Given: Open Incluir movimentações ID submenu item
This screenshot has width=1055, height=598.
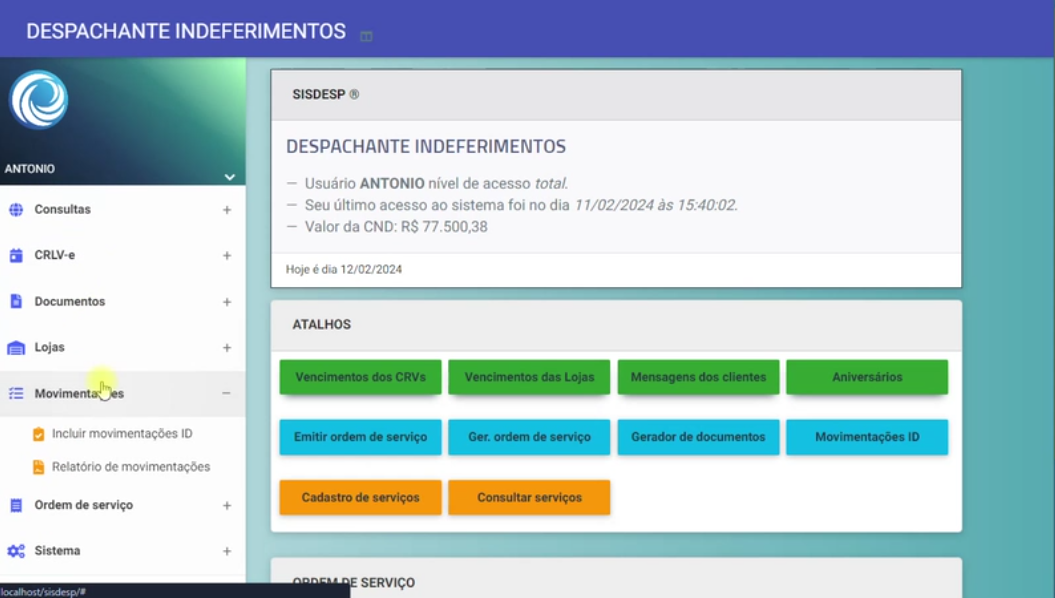Looking at the screenshot, I should point(122,434).
